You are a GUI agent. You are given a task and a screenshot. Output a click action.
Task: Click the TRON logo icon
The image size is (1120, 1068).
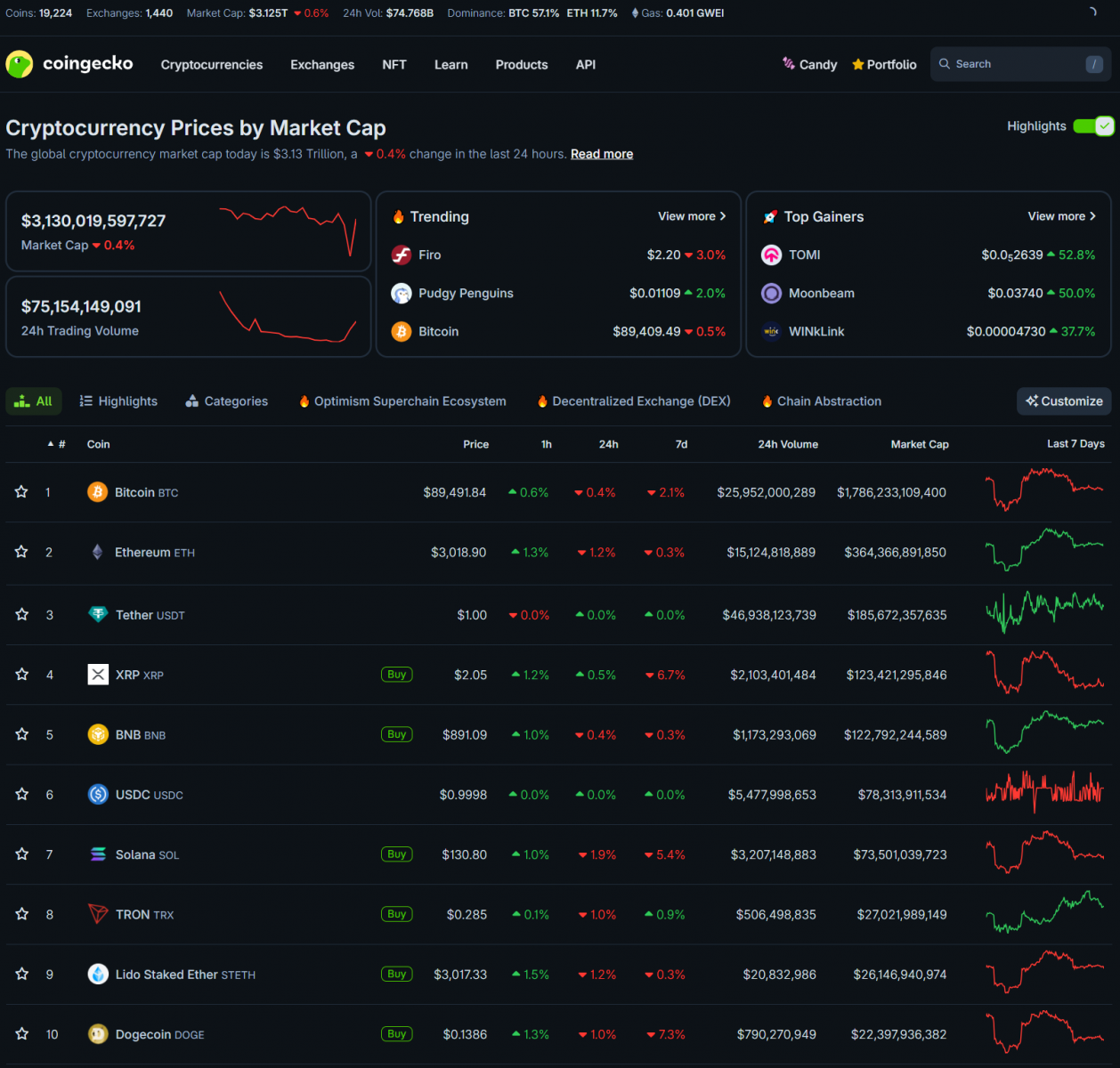(x=98, y=914)
